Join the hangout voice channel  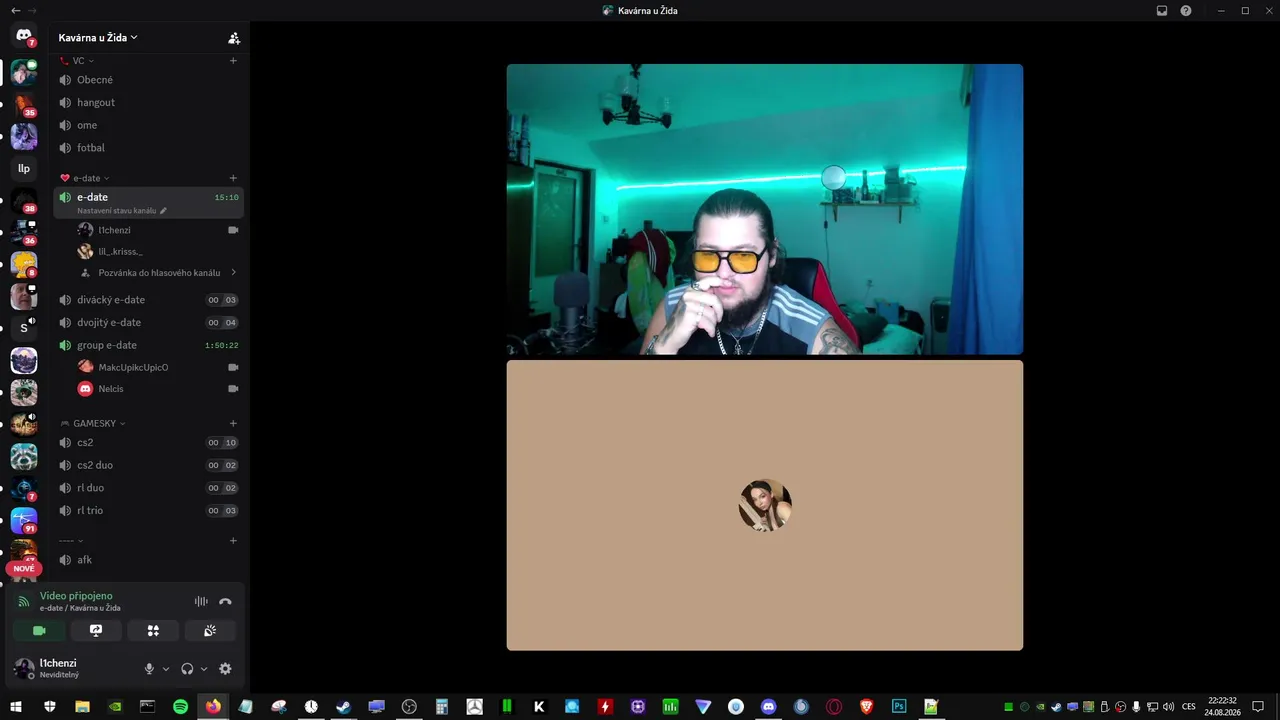coord(148,102)
